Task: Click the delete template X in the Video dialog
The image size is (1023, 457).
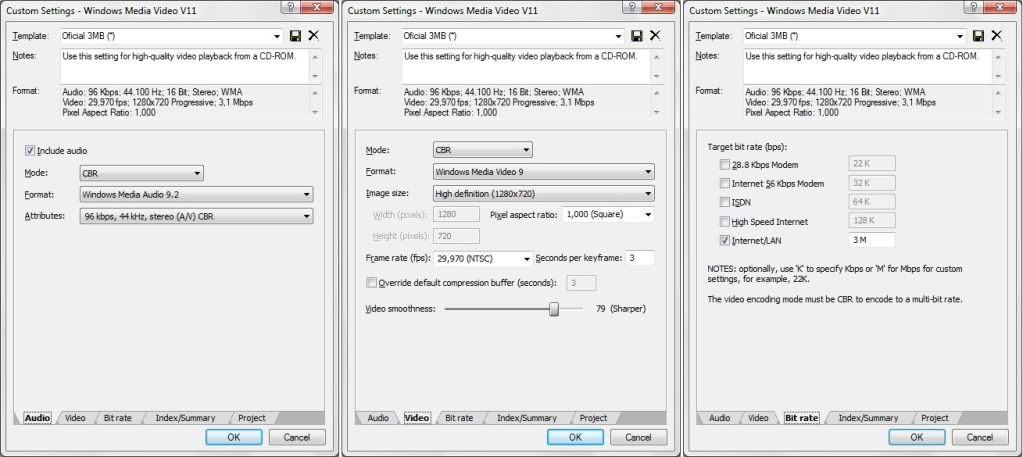Action: tap(654, 36)
